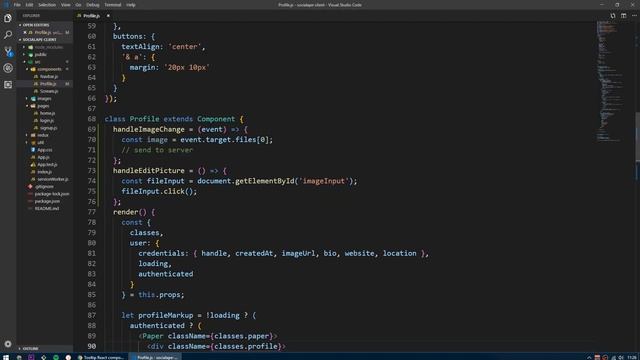
Task: Open index.js in the explorer
Action: pyautogui.click(x=44, y=172)
